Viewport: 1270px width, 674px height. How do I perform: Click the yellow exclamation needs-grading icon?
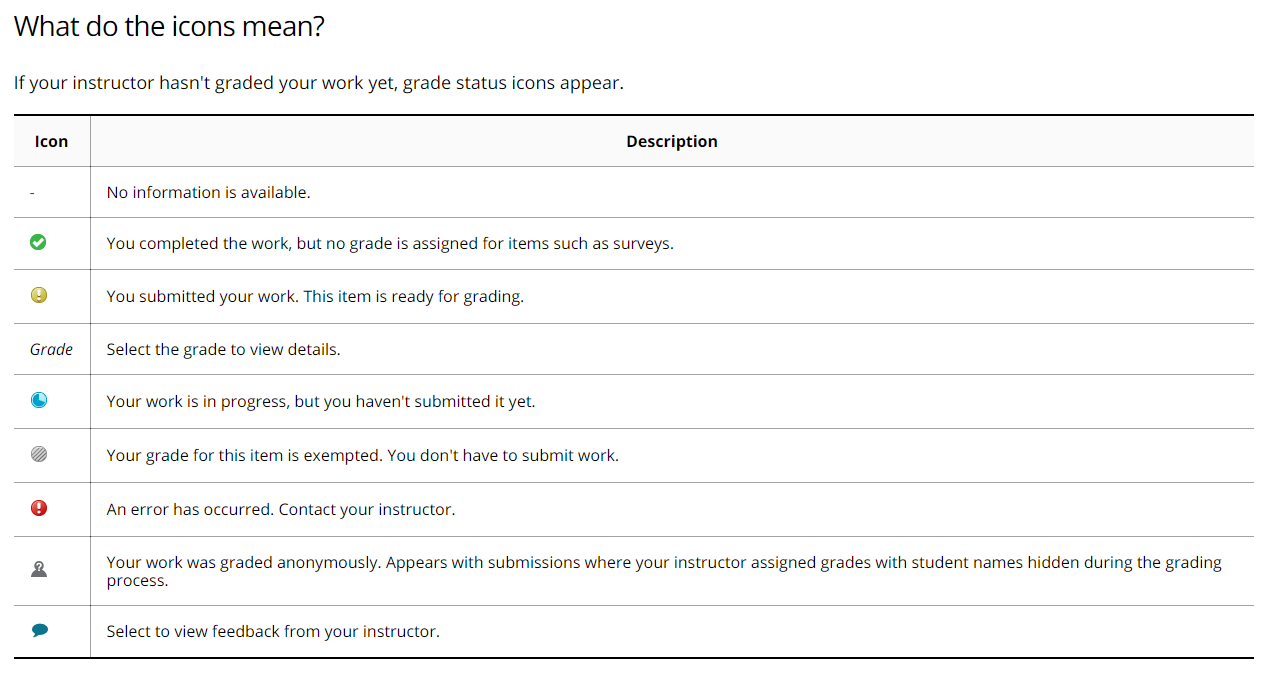click(39, 295)
